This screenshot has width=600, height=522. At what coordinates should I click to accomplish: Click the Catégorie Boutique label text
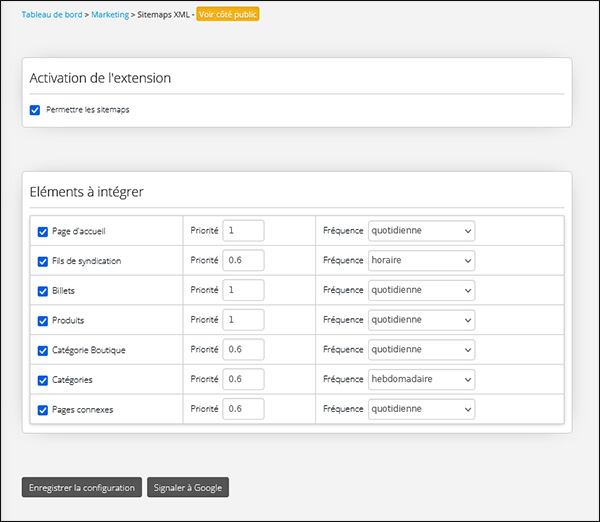pos(88,350)
